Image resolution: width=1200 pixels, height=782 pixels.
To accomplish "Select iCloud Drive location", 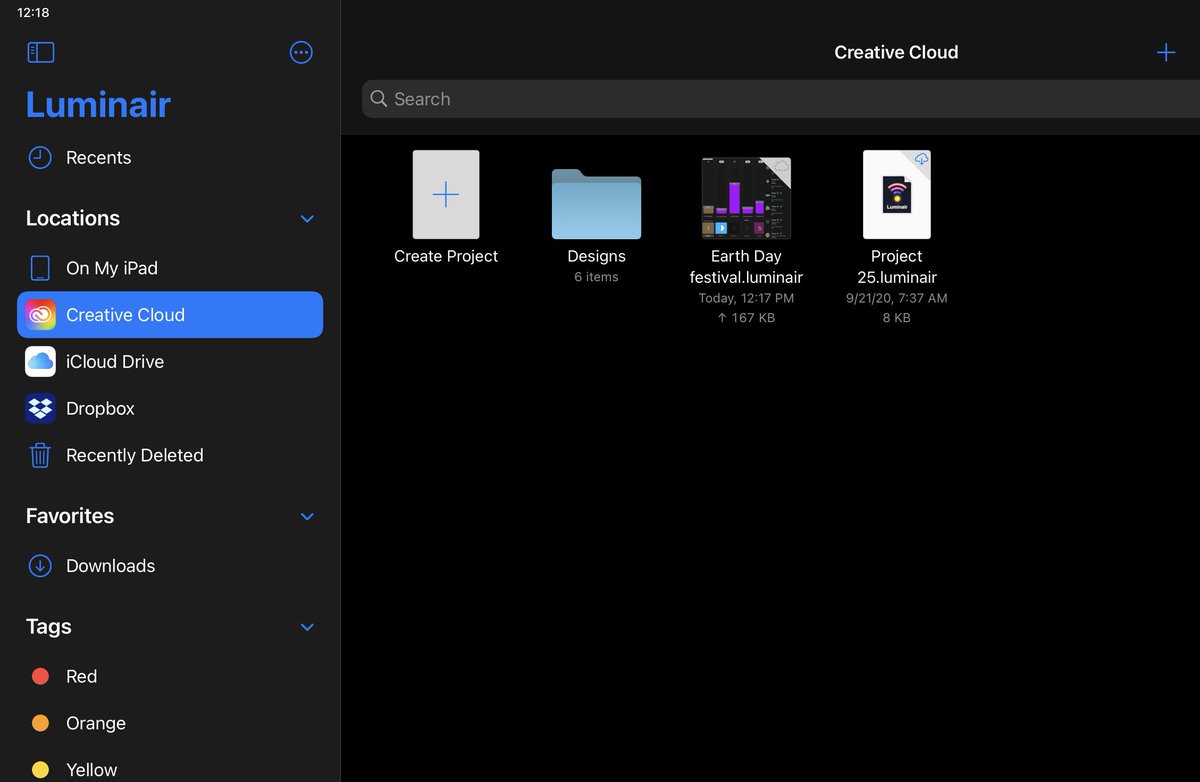I will 171,362.
